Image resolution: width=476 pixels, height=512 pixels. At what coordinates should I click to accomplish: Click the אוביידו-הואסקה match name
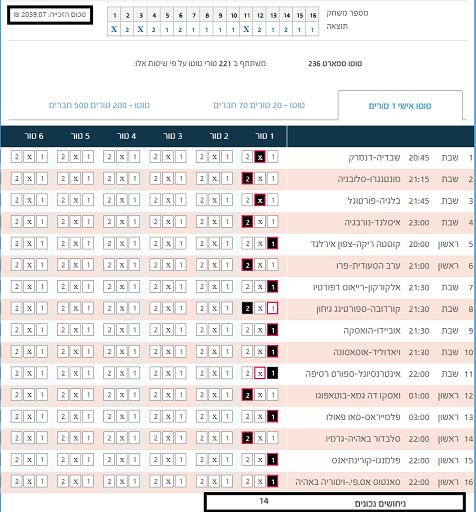372,330
